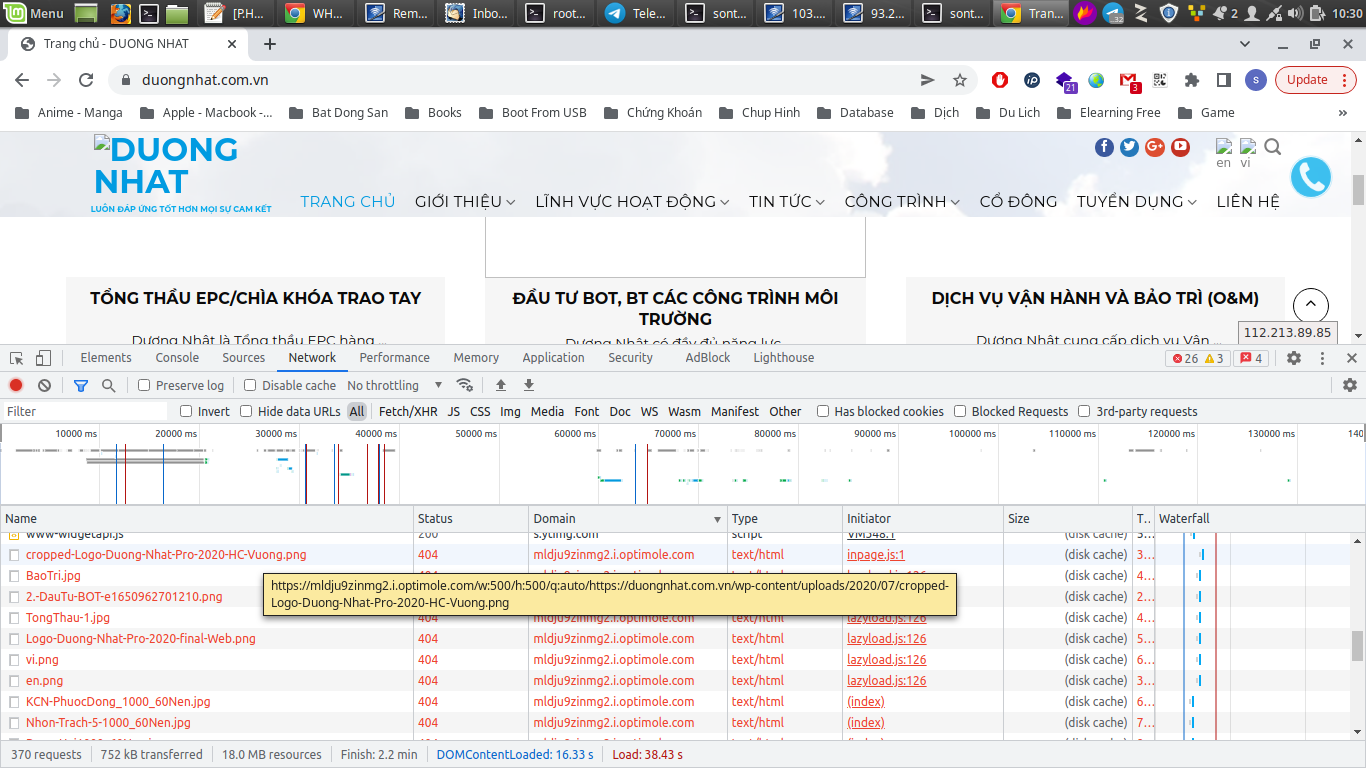Image resolution: width=1366 pixels, height=768 pixels.
Task: Open network conditions wifi icon
Action: [464, 385]
